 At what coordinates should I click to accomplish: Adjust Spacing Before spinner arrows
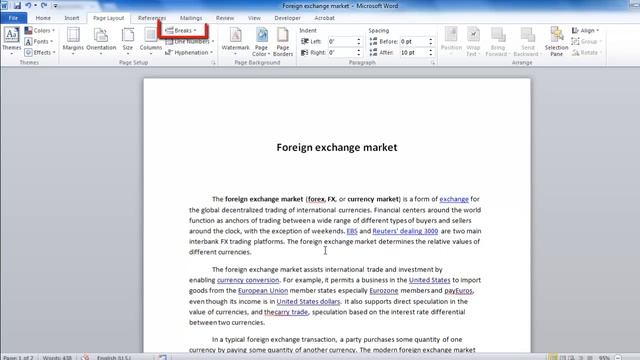[x=431, y=42]
